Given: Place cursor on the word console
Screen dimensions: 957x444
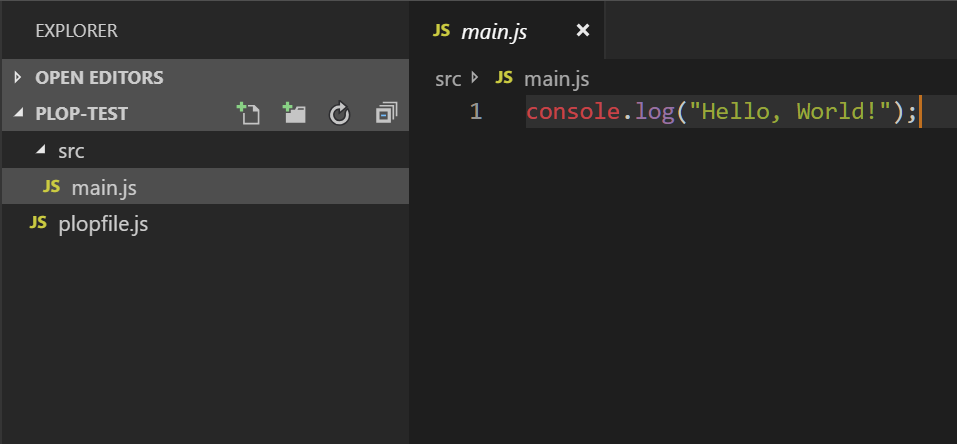Looking at the screenshot, I should [x=572, y=112].
